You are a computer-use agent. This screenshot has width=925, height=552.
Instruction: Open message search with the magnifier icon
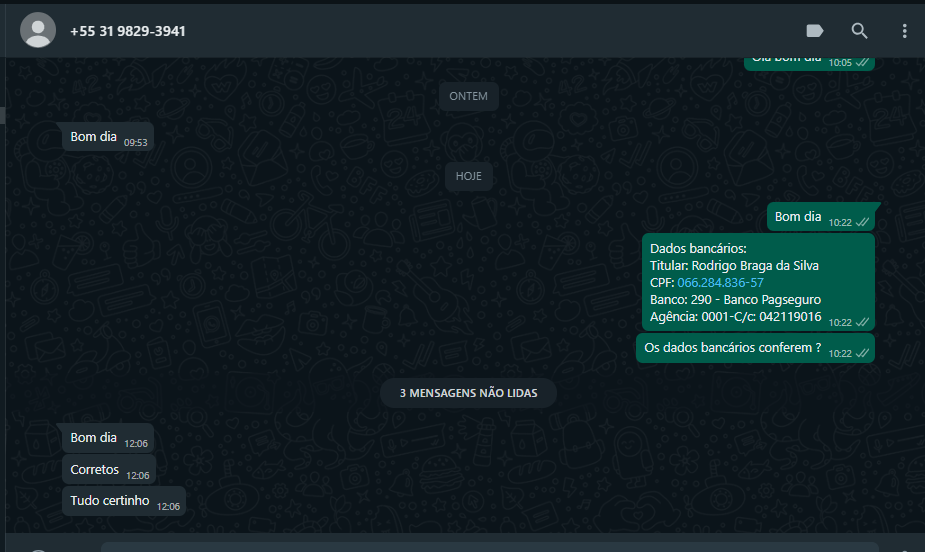859,31
